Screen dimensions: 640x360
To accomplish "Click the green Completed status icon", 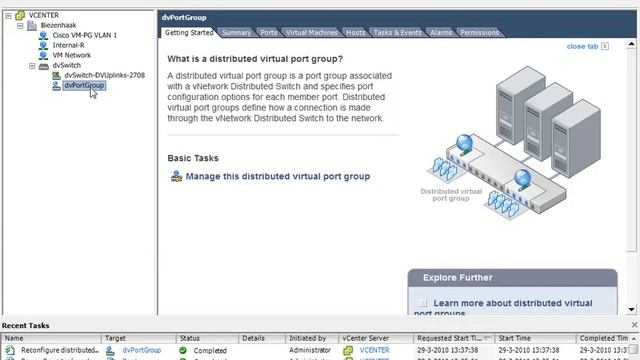I will [183, 350].
